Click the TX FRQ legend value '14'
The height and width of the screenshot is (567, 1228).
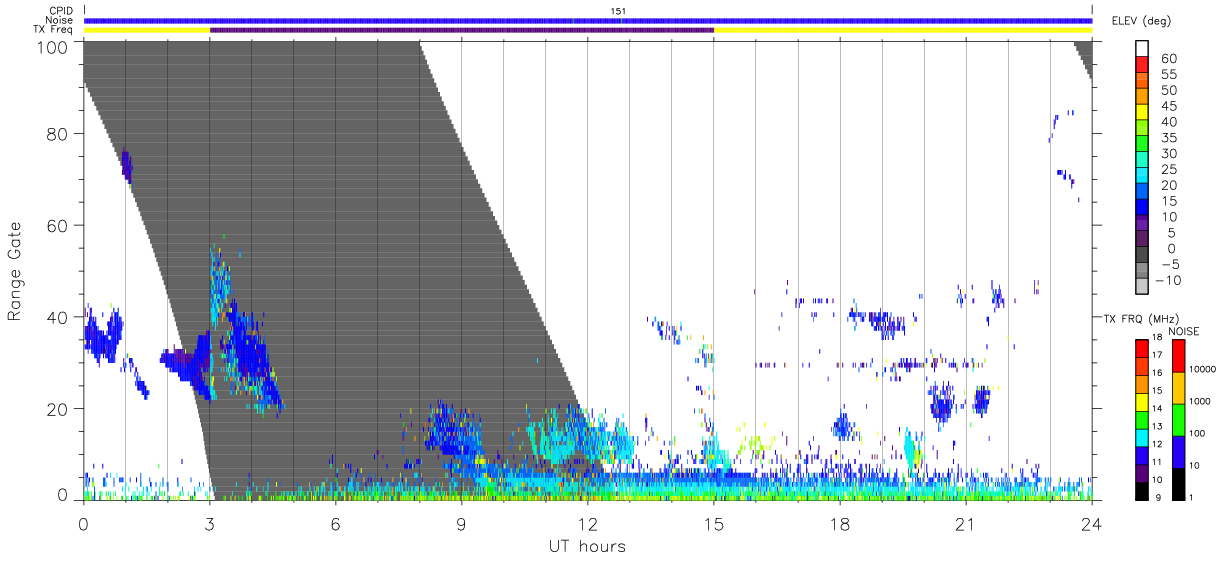click(1157, 408)
